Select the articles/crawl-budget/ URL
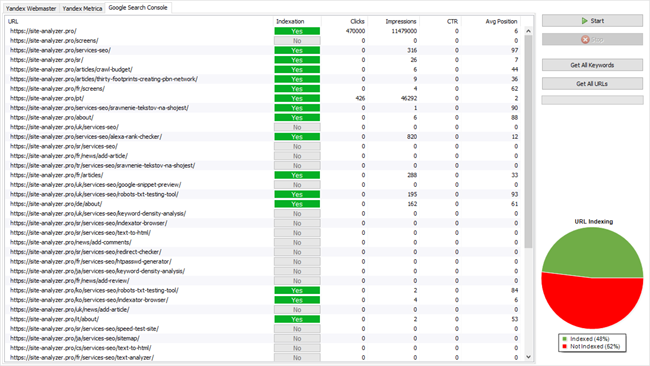 pyautogui.click(x=71, y=69)
